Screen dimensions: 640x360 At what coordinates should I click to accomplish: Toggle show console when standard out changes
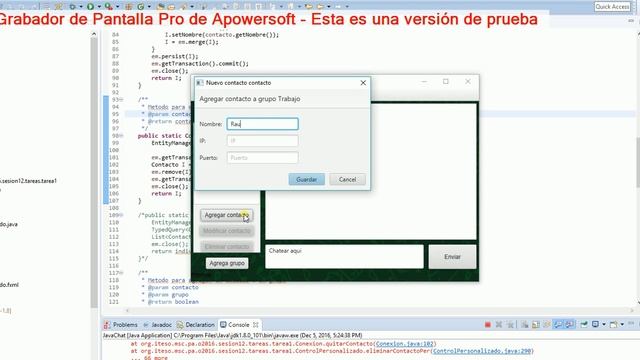click(x=558, y=324)
